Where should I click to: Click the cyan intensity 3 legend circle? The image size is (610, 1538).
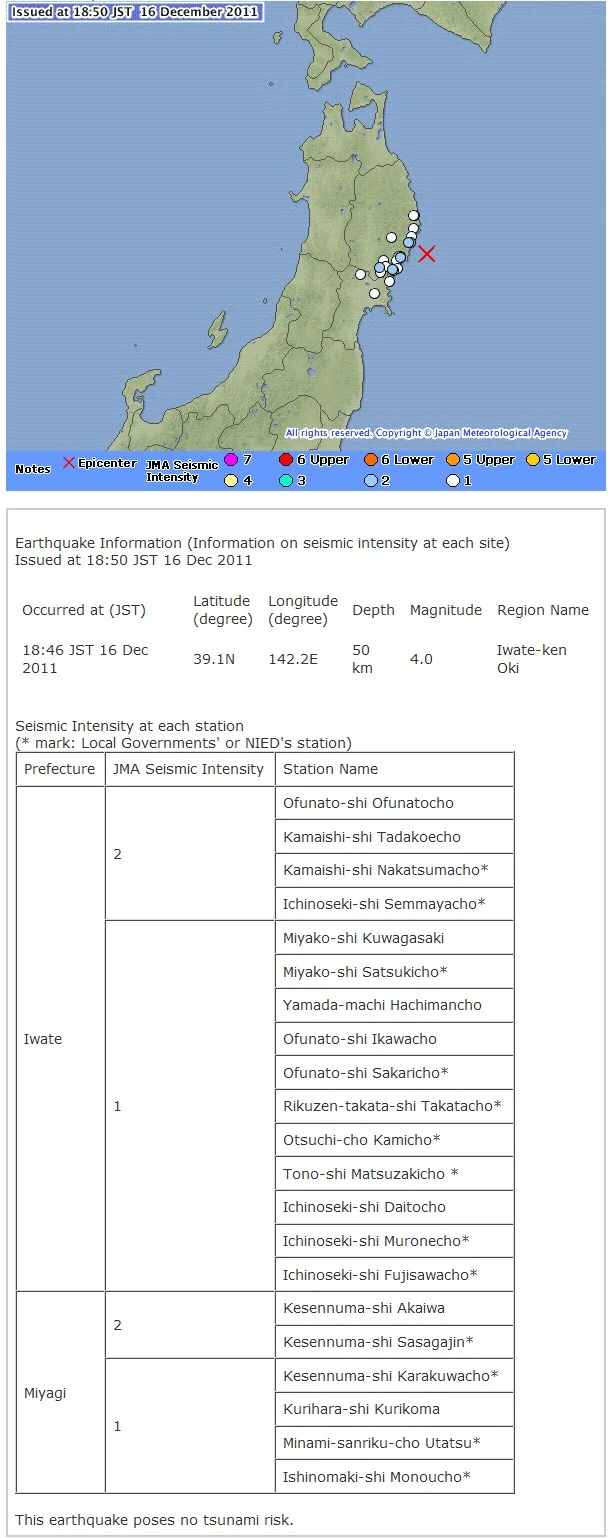pos(286,480)
